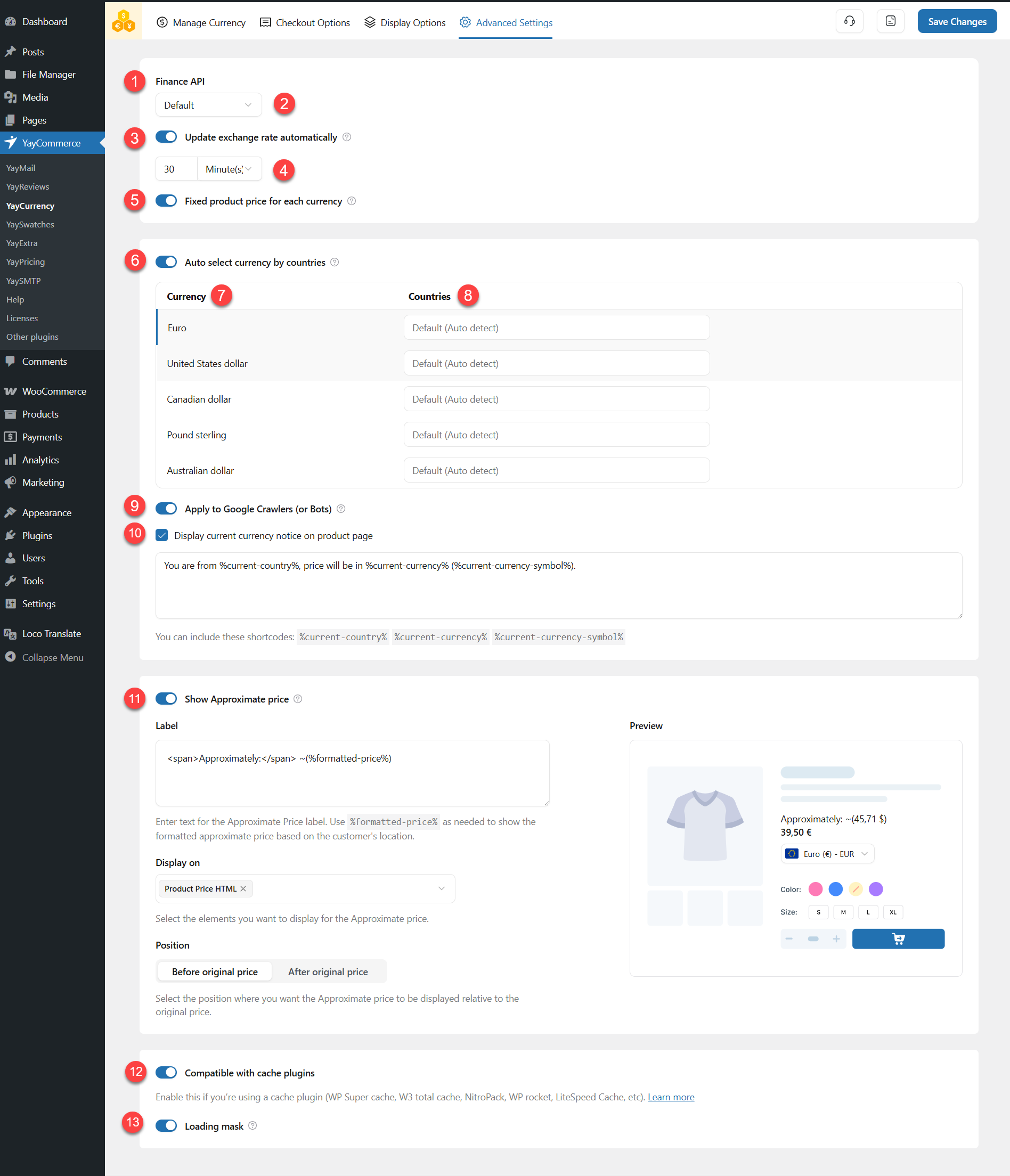Open the Display Options tab

[x=405, y=23]
